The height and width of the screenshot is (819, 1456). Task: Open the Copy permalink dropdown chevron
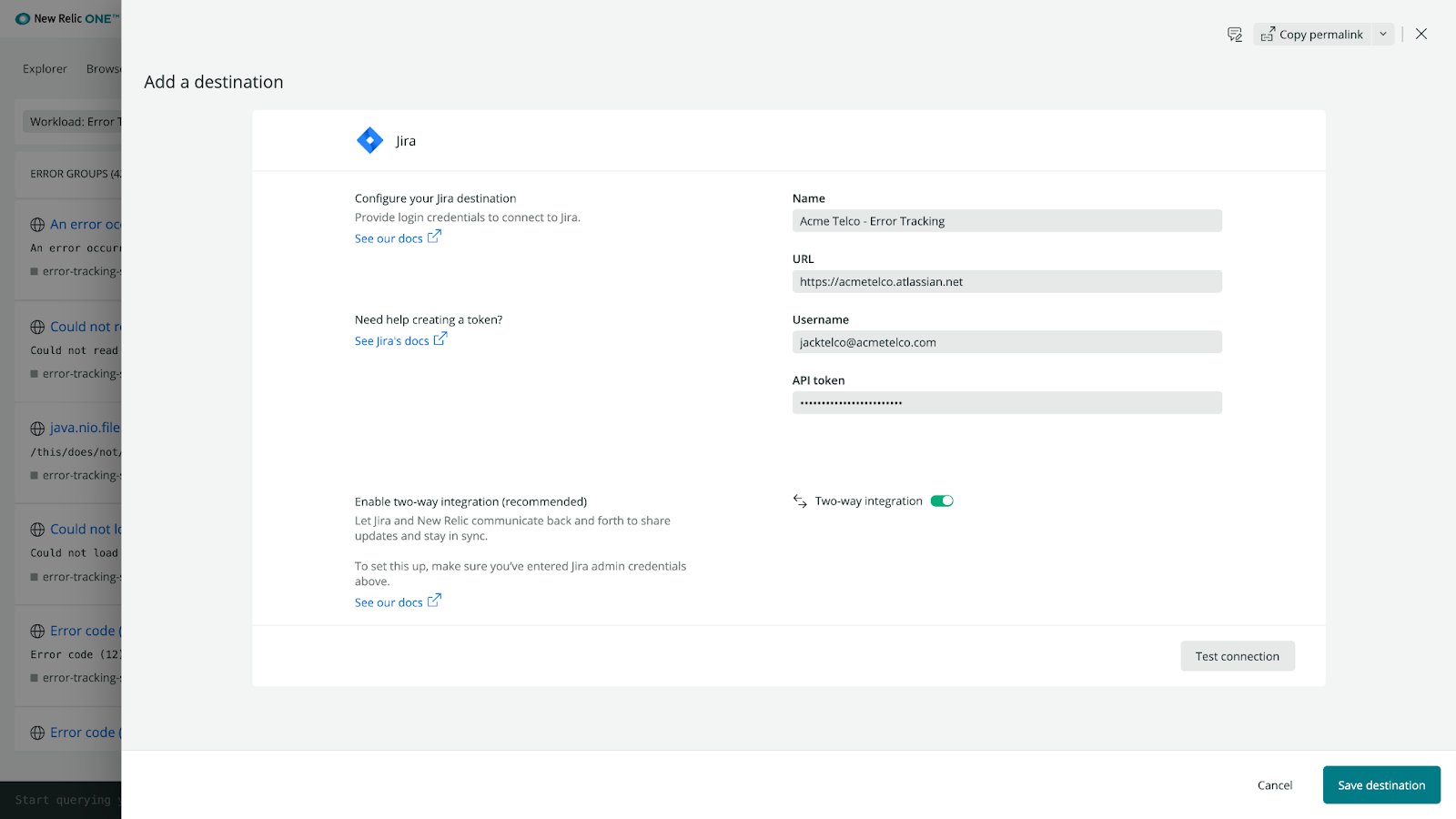coord(1382,34)
